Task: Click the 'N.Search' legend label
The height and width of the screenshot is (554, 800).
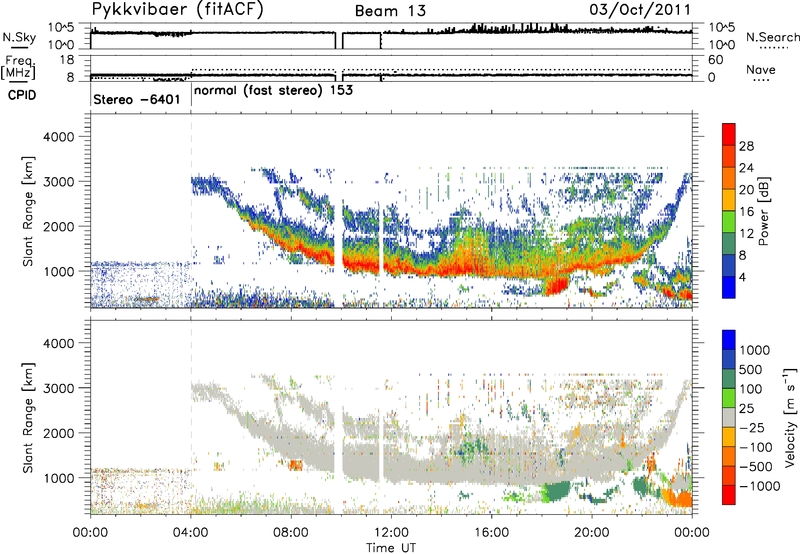Action: pos(772,37)
